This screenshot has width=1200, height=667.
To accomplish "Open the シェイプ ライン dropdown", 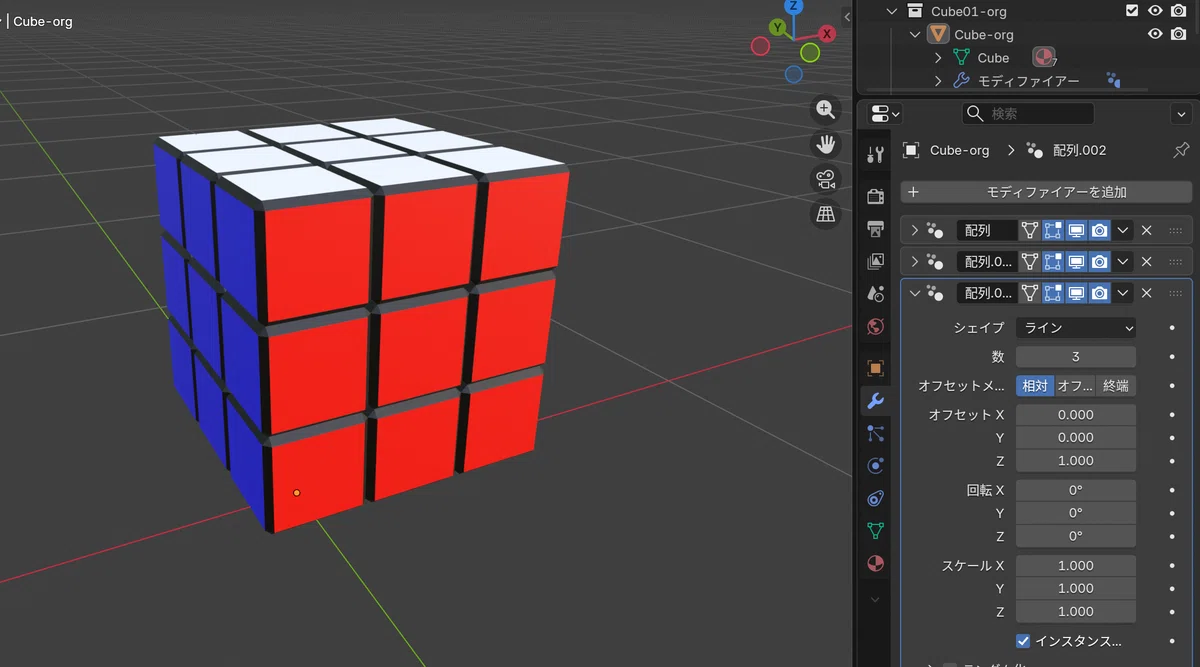I will tap(1076, 327).
